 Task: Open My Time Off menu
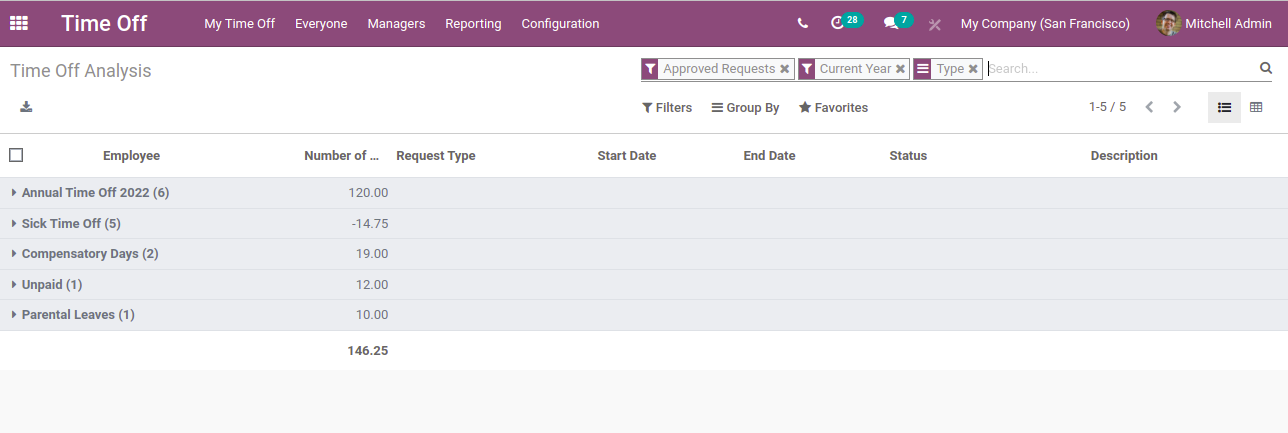(239, 23)
